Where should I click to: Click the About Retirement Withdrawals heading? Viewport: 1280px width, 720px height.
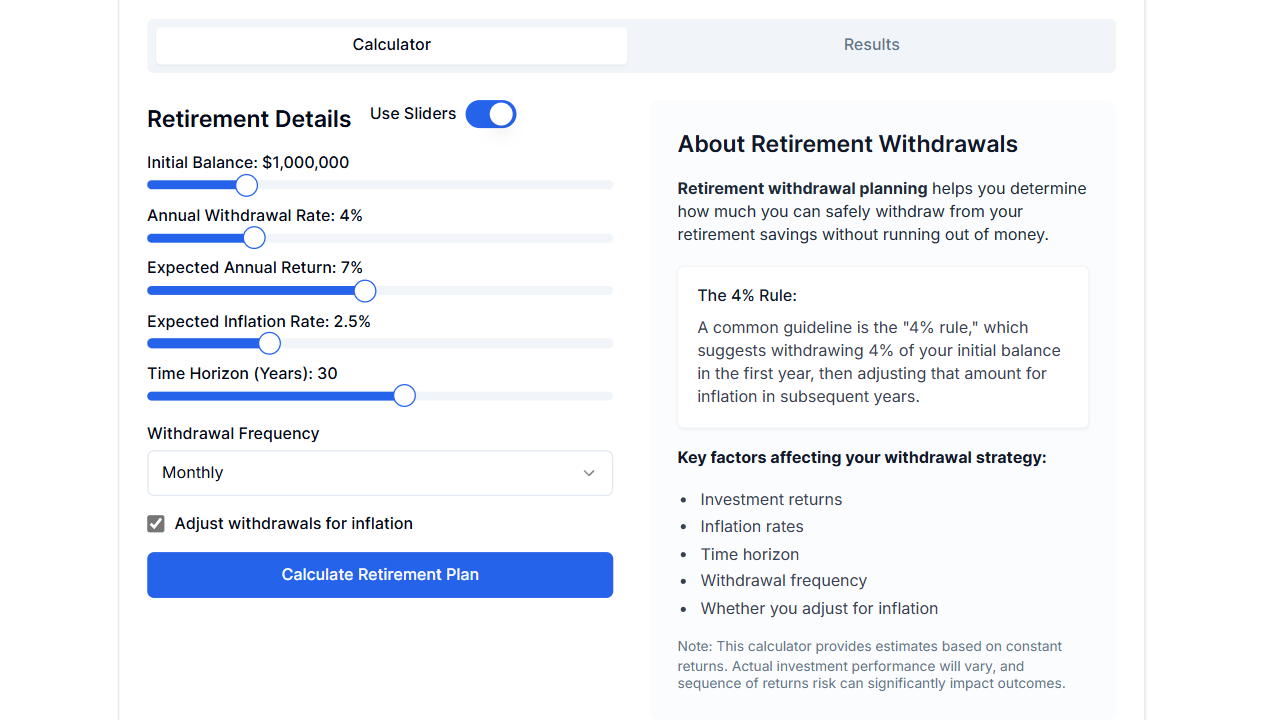[x=847, y=144]
